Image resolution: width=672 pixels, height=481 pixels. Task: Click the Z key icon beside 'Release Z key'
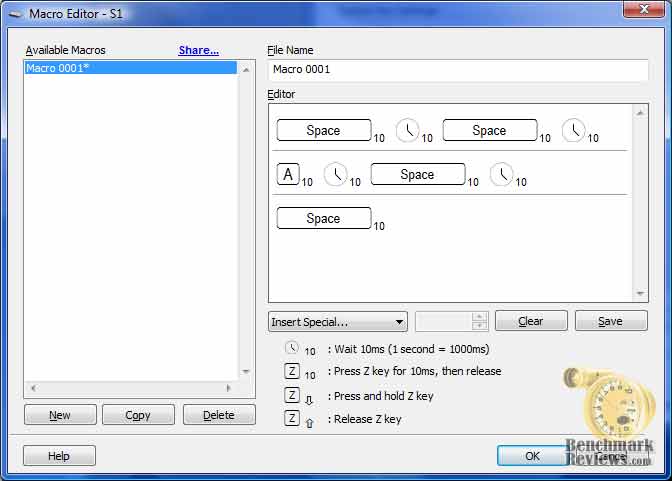pyautogui.click(x=292, y=418)
